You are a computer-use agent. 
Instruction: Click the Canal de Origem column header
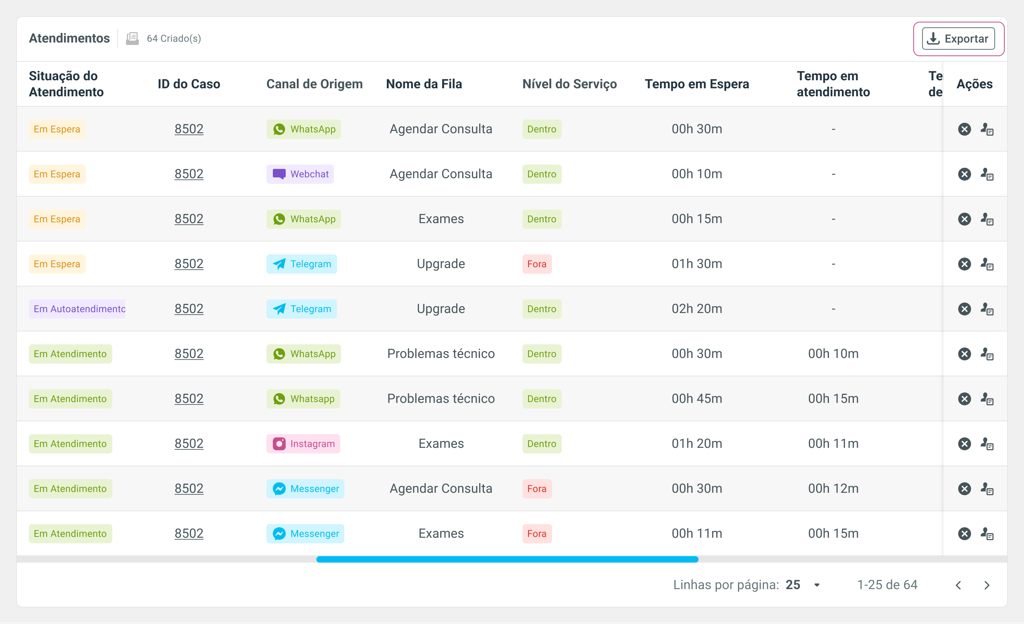coord(314,84)
